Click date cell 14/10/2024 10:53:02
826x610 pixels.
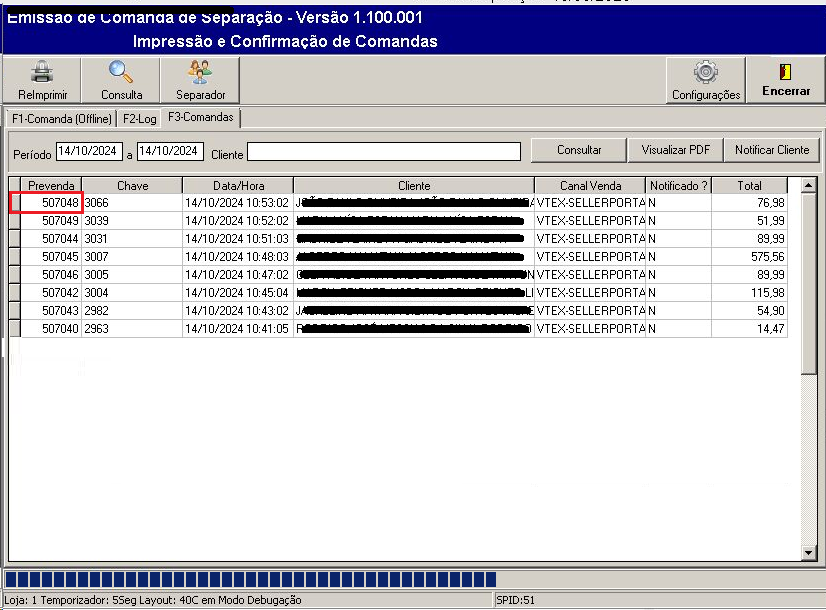(238, 203)
